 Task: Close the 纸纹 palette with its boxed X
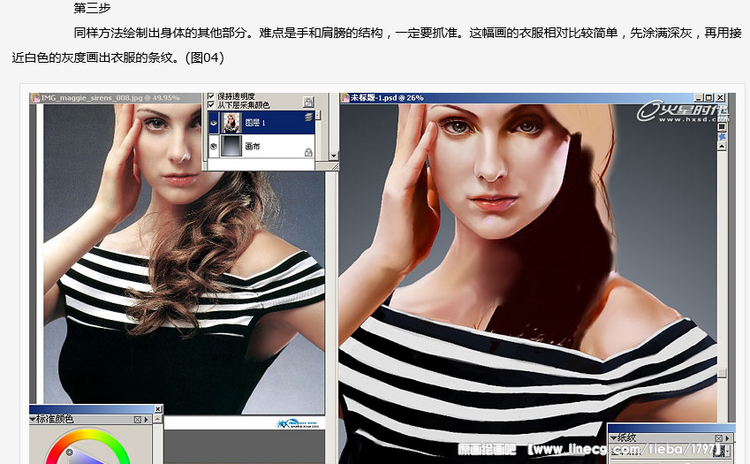pyautogui.click(x=718, y=438)
